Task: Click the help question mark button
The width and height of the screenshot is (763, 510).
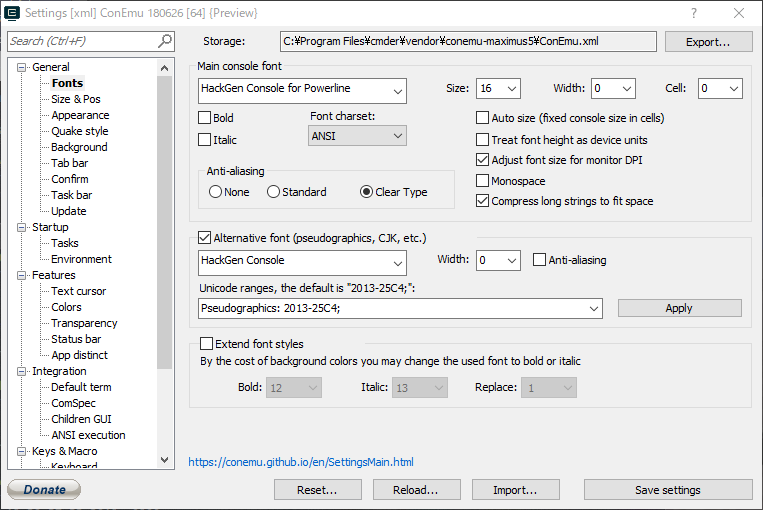Action: (694, 13)
